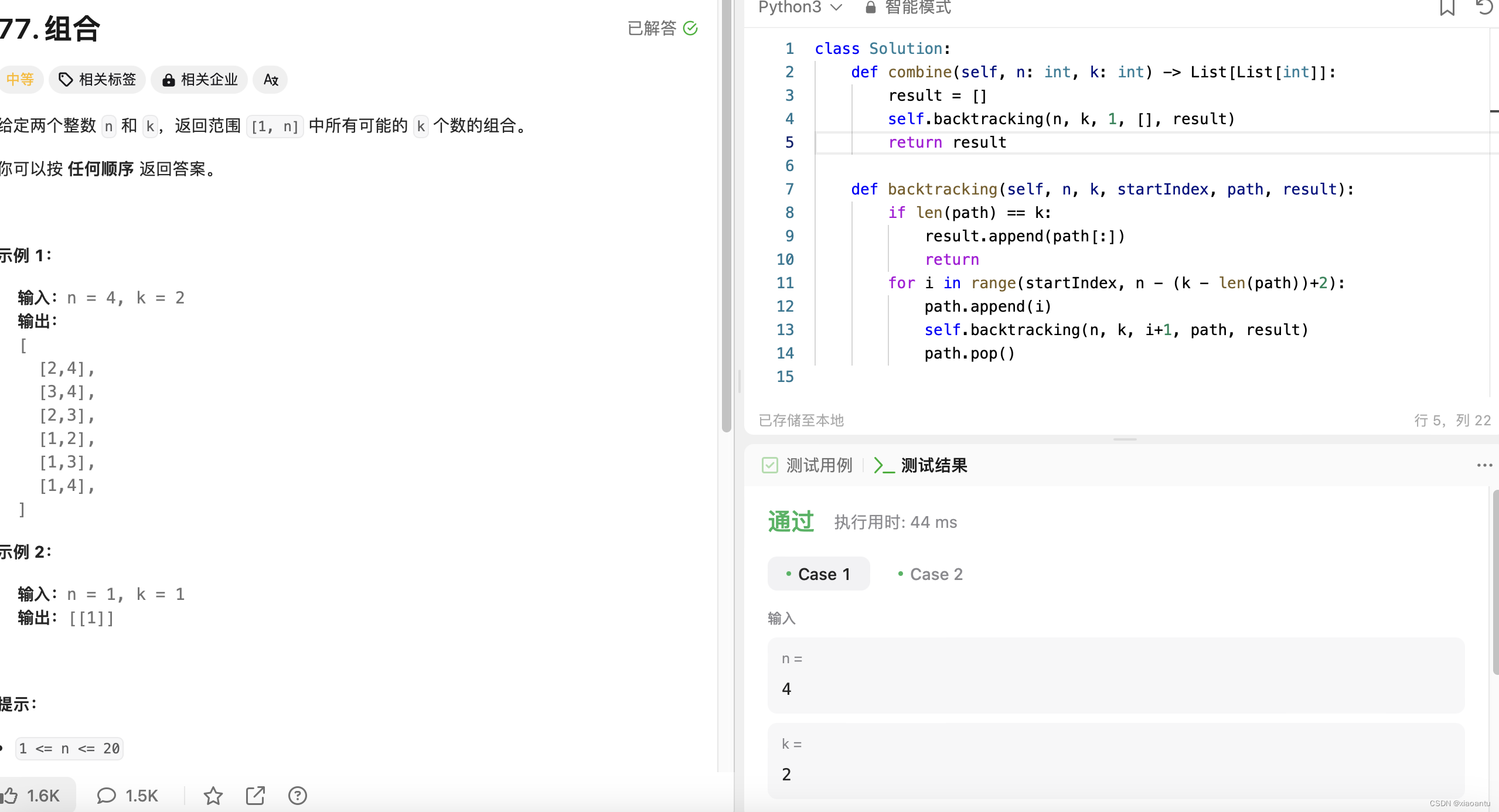Favorite the problem with the star icon
Viewport: 1499px width, 812px height.
(x=213, y=795)
